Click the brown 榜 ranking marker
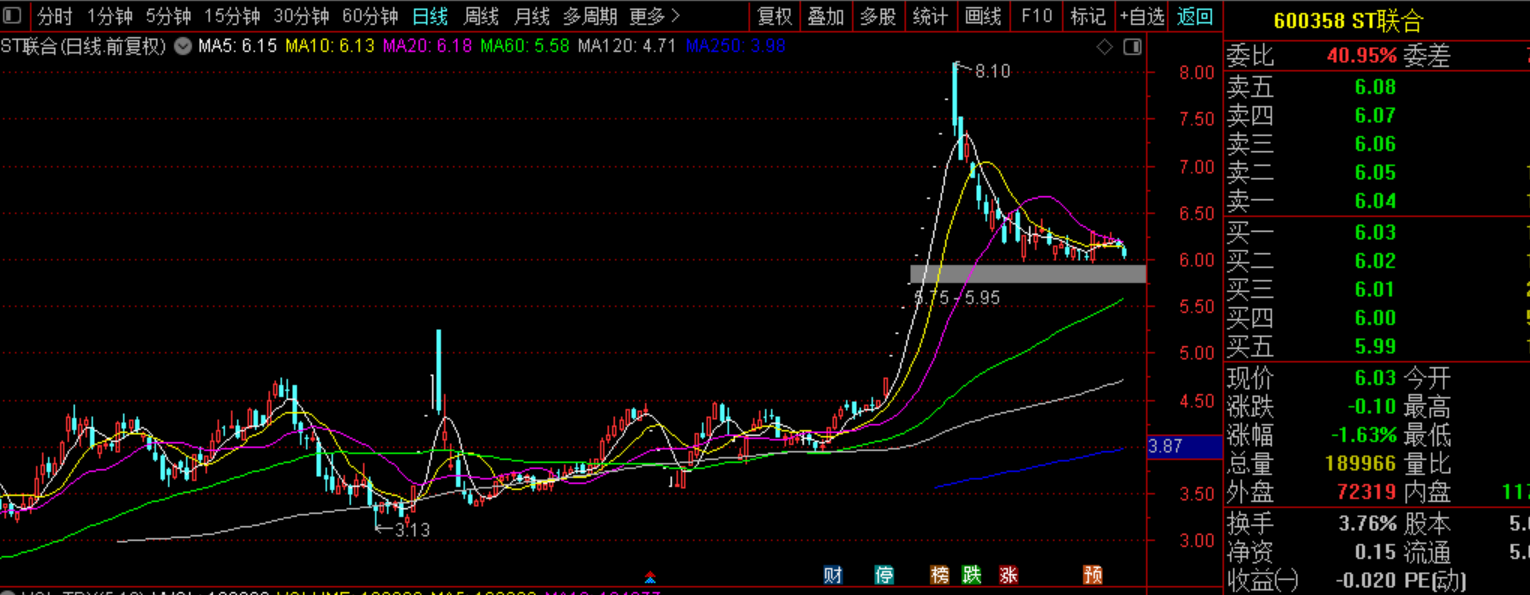Viewport: 1530px width, 595px height. click(x=939, y=575)
